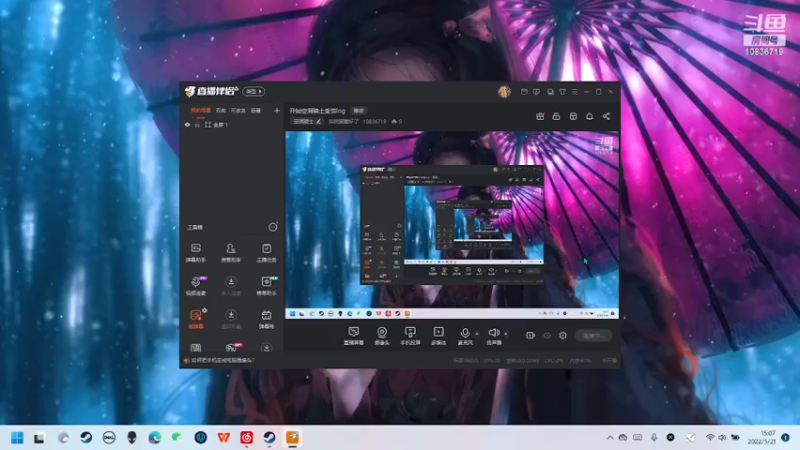Toggle the room lock icon
This screenshot has width=800, height=450.
[x=556, y=116]
